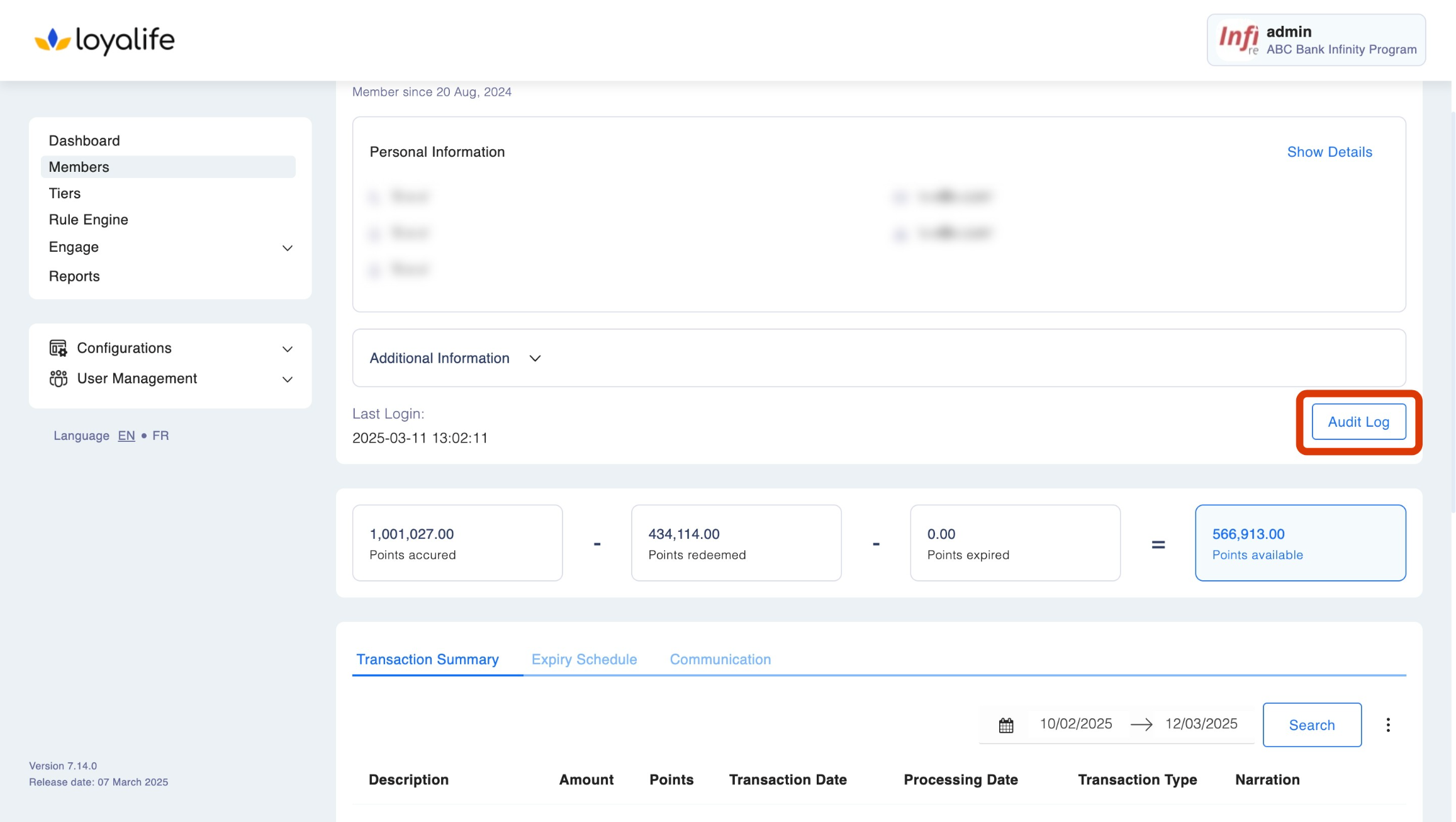Open the date range calendar icon
Viewport: 1456px width, 822px height.
point(1005,725)
